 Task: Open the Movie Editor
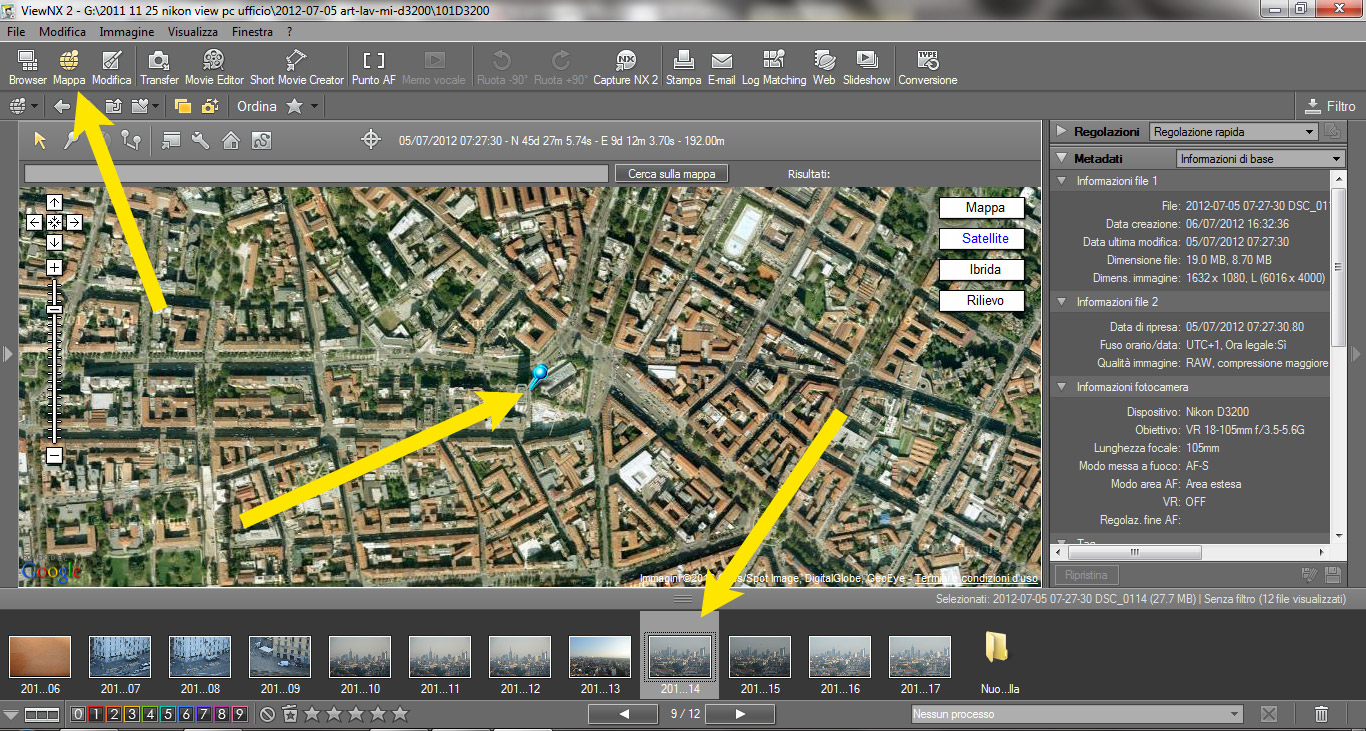tap(214, 67)
